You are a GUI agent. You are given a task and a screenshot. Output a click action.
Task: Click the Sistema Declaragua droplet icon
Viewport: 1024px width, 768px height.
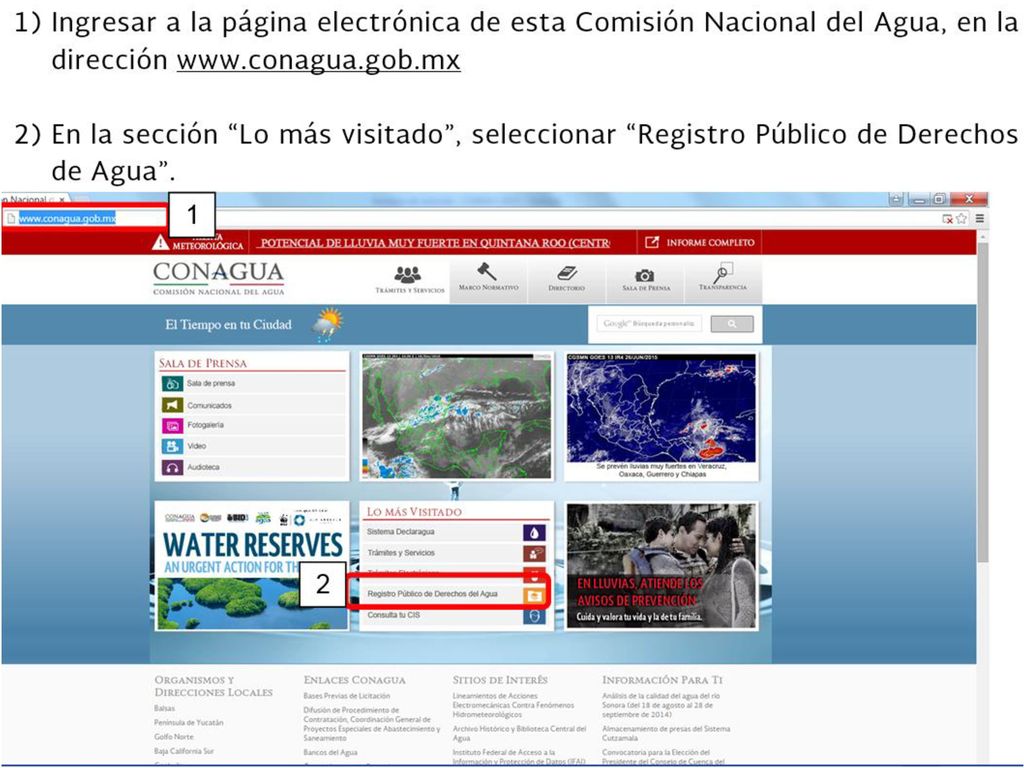(534, 532)
